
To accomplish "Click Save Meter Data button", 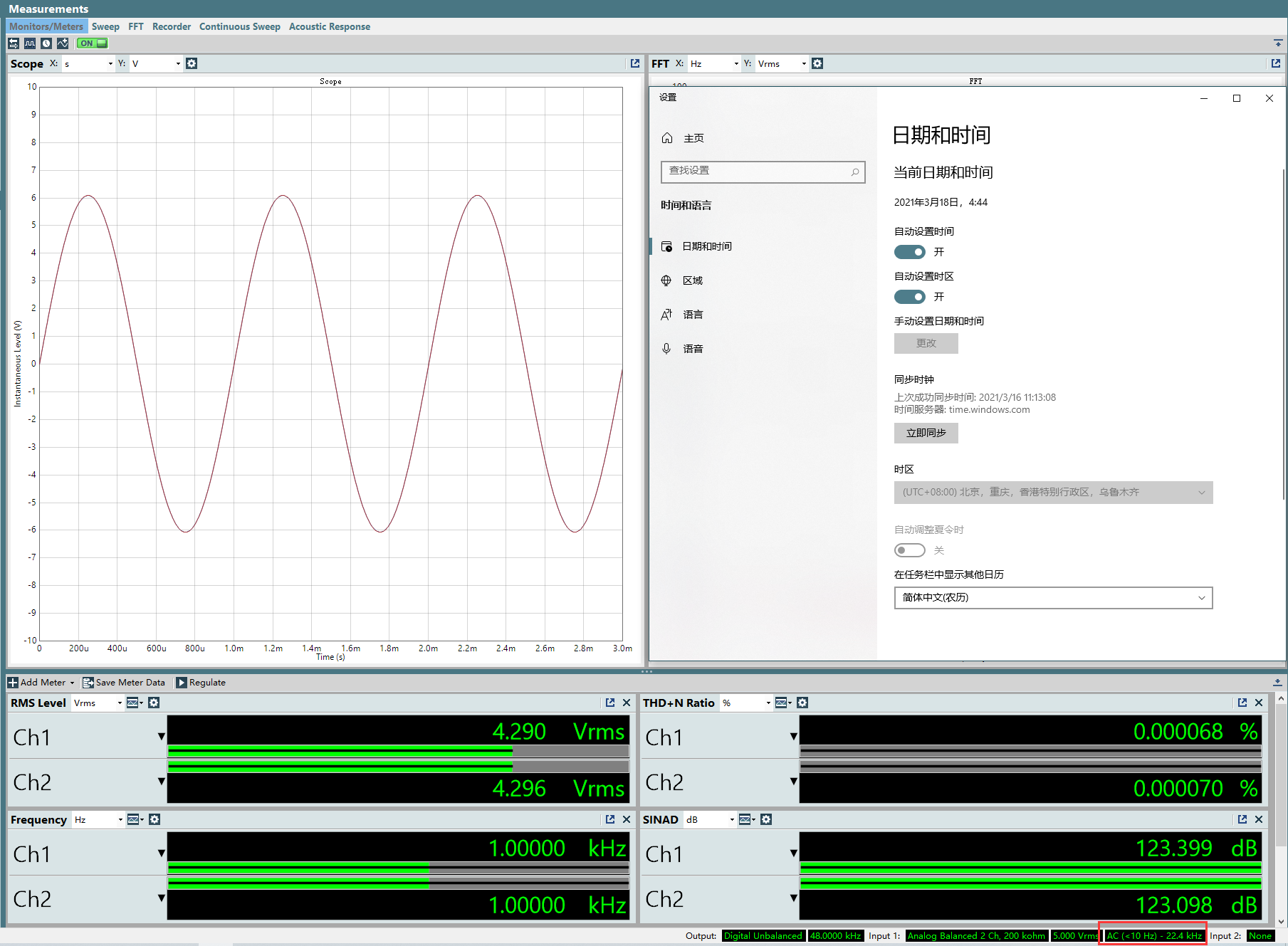I will tap(124, 682).
